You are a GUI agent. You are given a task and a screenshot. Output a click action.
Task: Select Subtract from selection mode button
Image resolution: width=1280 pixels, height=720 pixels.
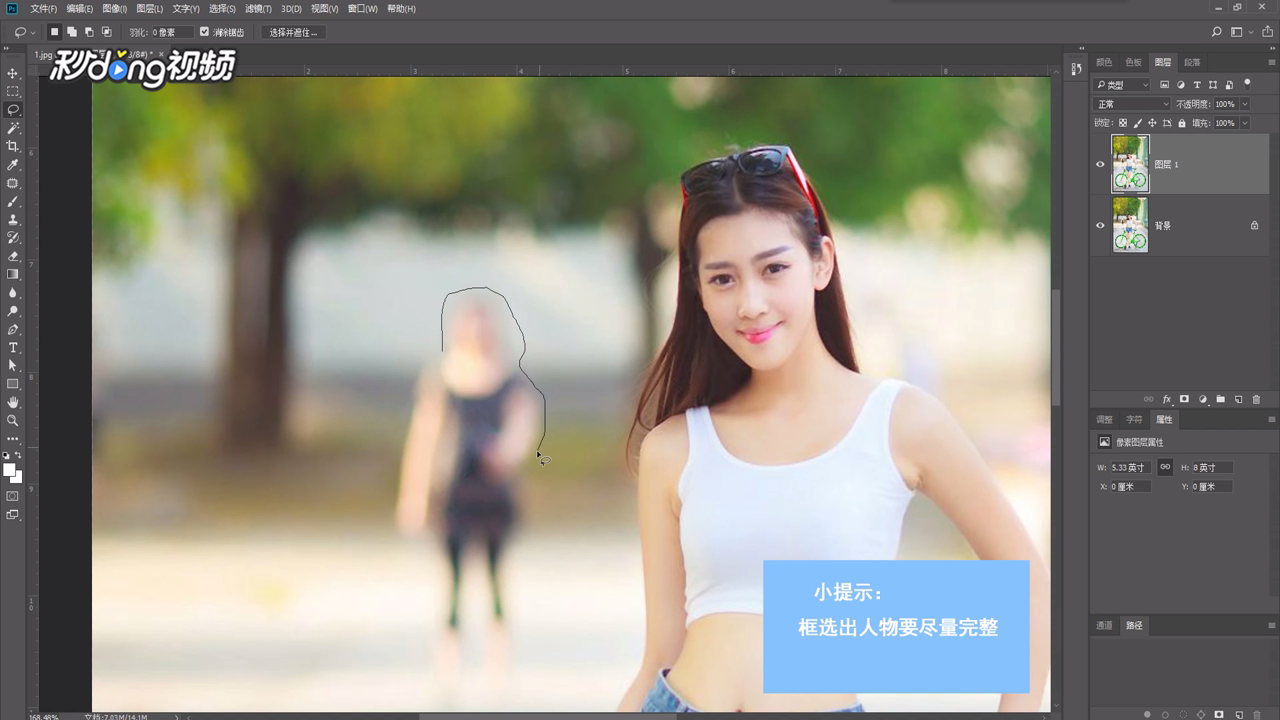[x=89, y=32]
